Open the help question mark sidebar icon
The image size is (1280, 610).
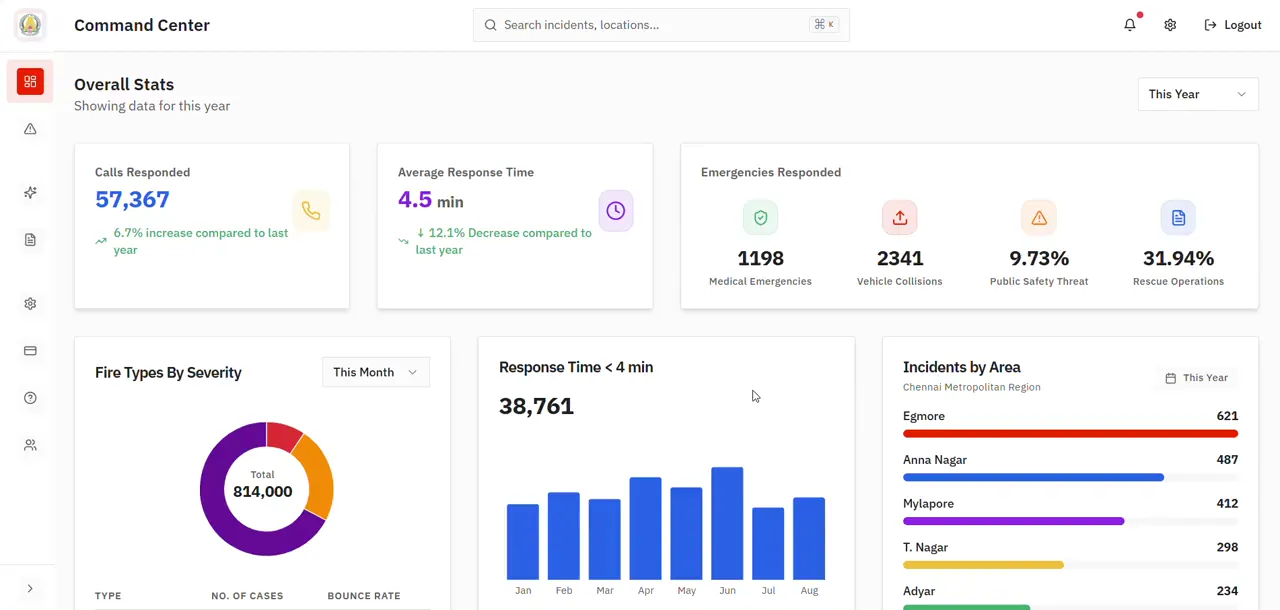pyautogui.click(x=30, y=398)
